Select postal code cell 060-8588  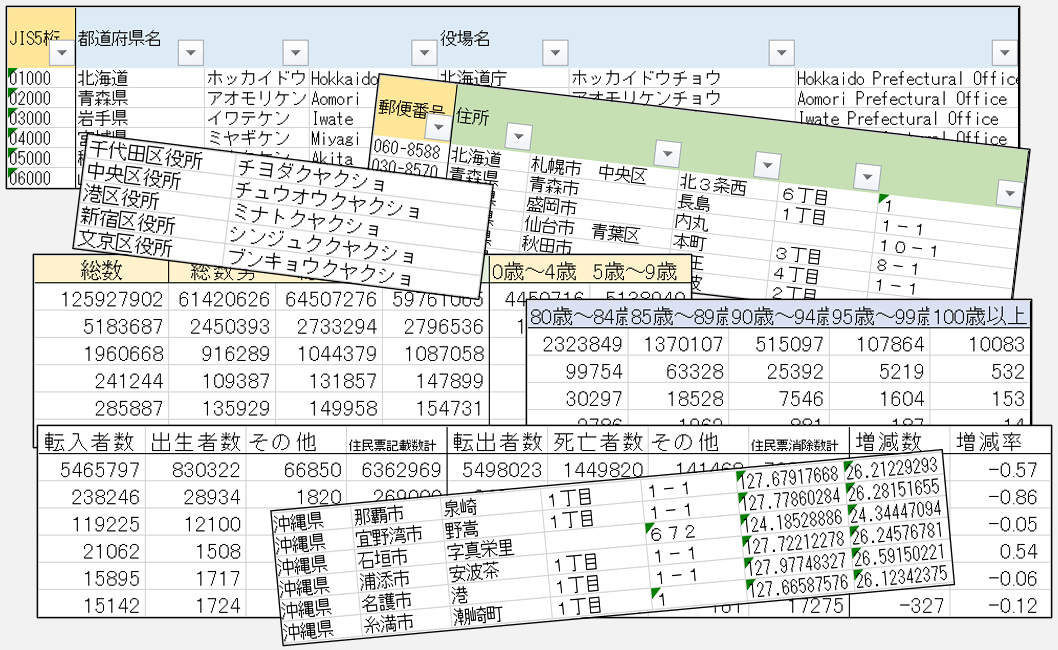point(406,149)
